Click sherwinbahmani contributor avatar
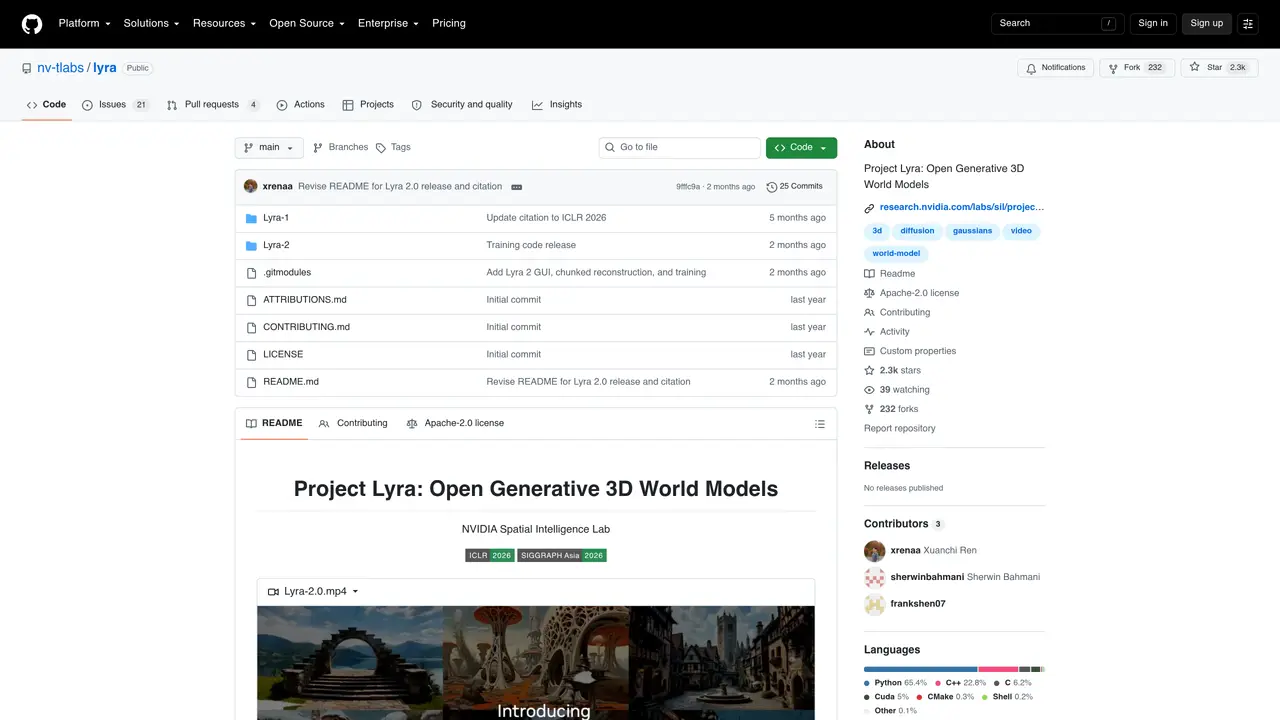Image resolution: width=1280 pixels, height=720 pixels. 875,577
